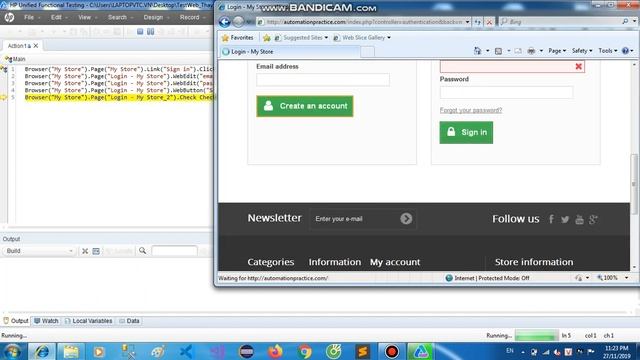Click the Windows Start button
The image size is (640, 360).
pos(12,351)
